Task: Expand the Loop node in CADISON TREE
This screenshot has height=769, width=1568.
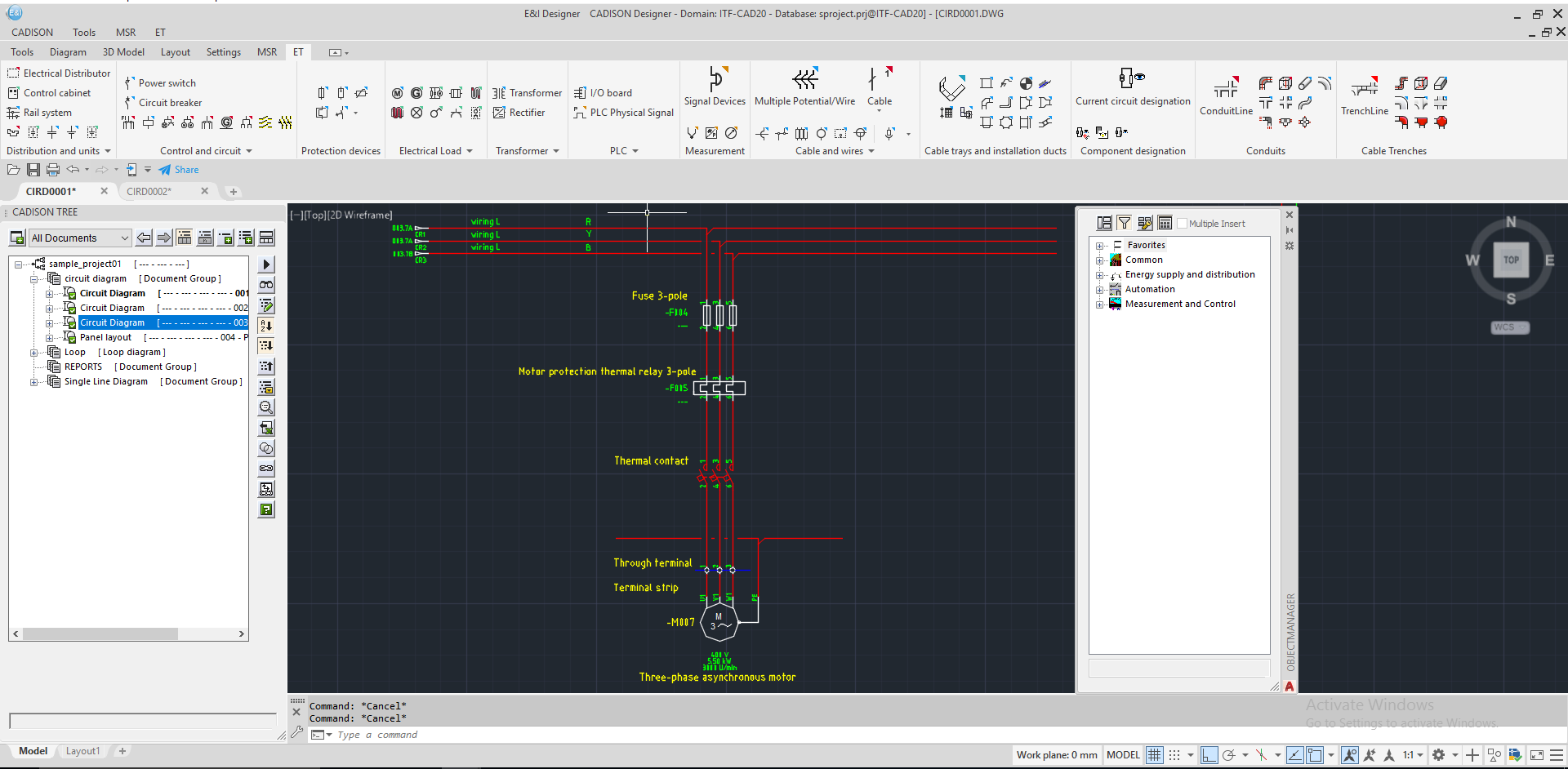Action: point(34,352)
